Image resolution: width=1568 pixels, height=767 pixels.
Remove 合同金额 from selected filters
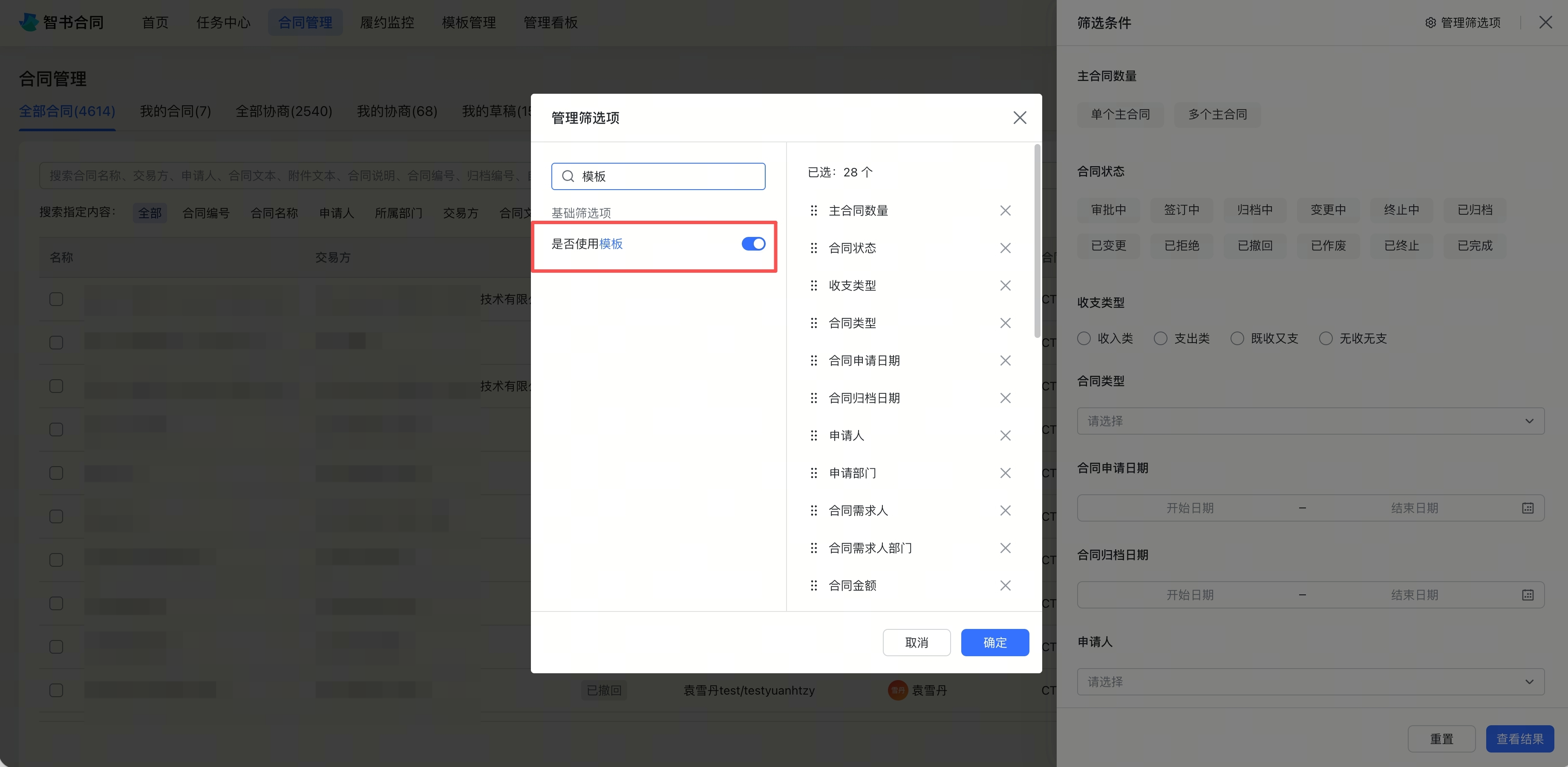tap(1005, 585)
